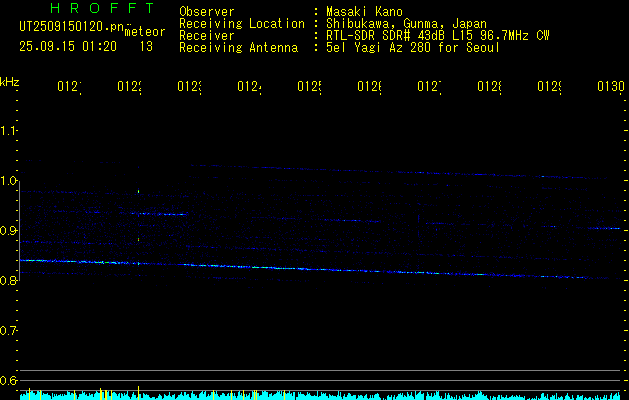Click the 0.9 kHz axis tick label

[x=8, y=231]
